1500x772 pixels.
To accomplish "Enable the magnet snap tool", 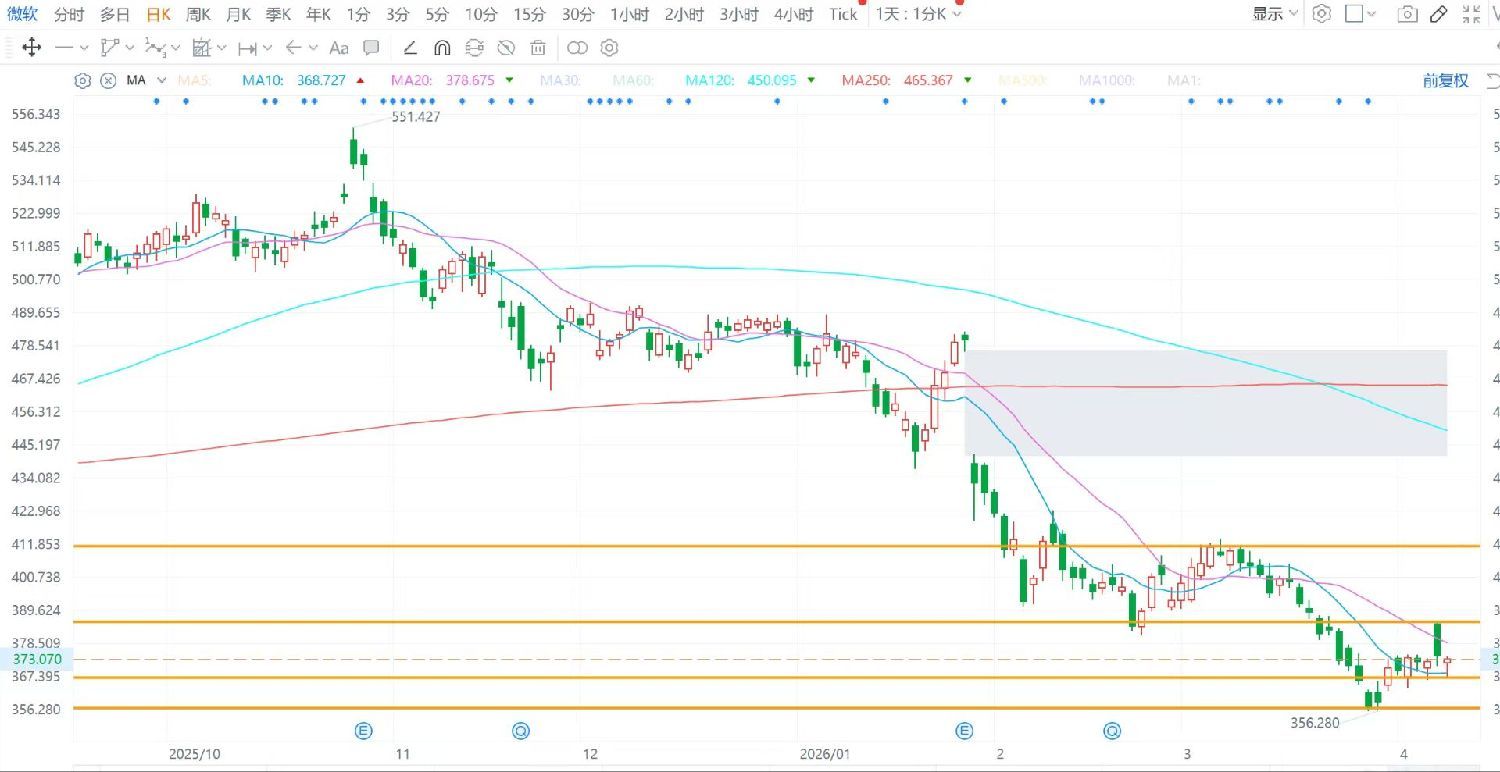I will pos(443,48).
